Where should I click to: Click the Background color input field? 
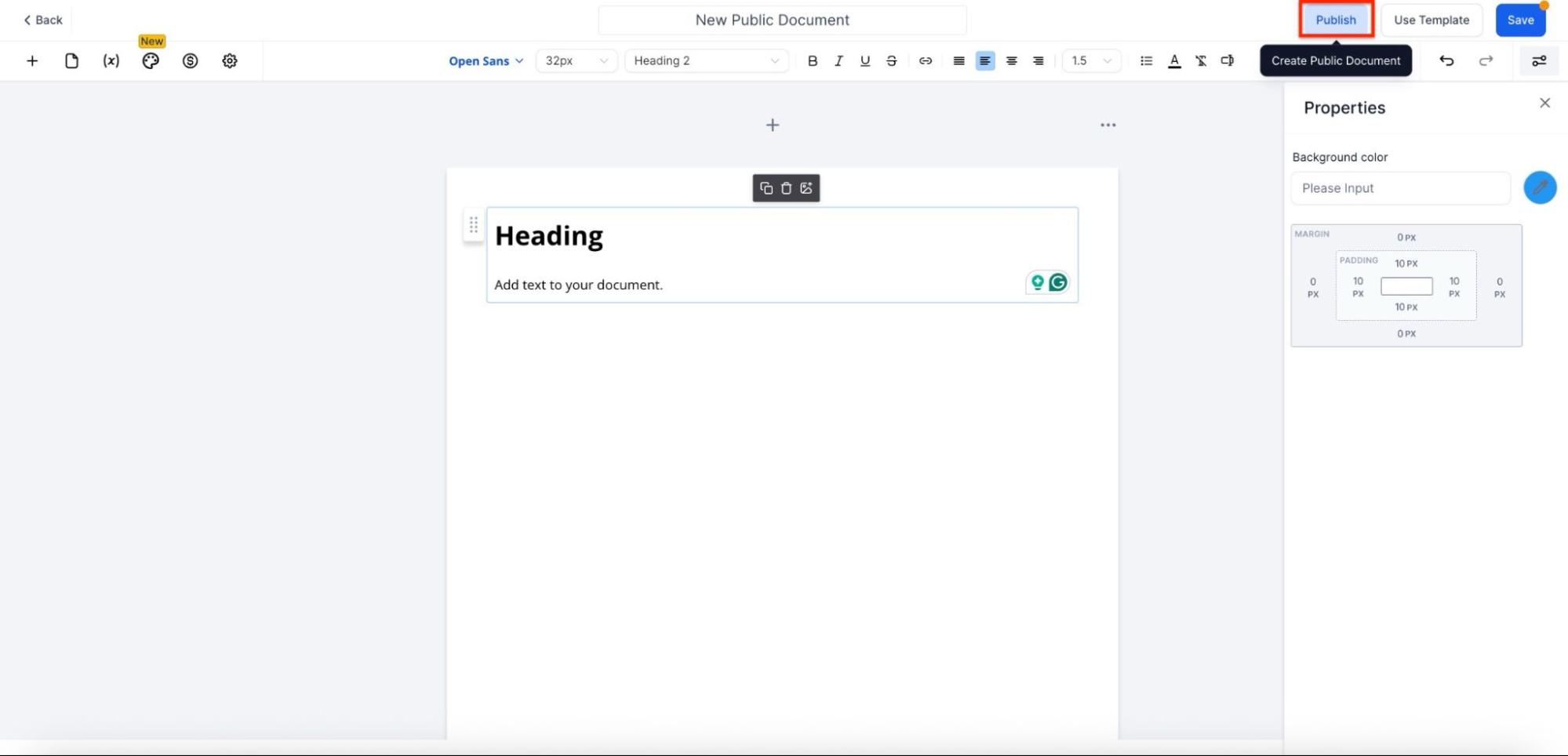tap(1400, 188)
